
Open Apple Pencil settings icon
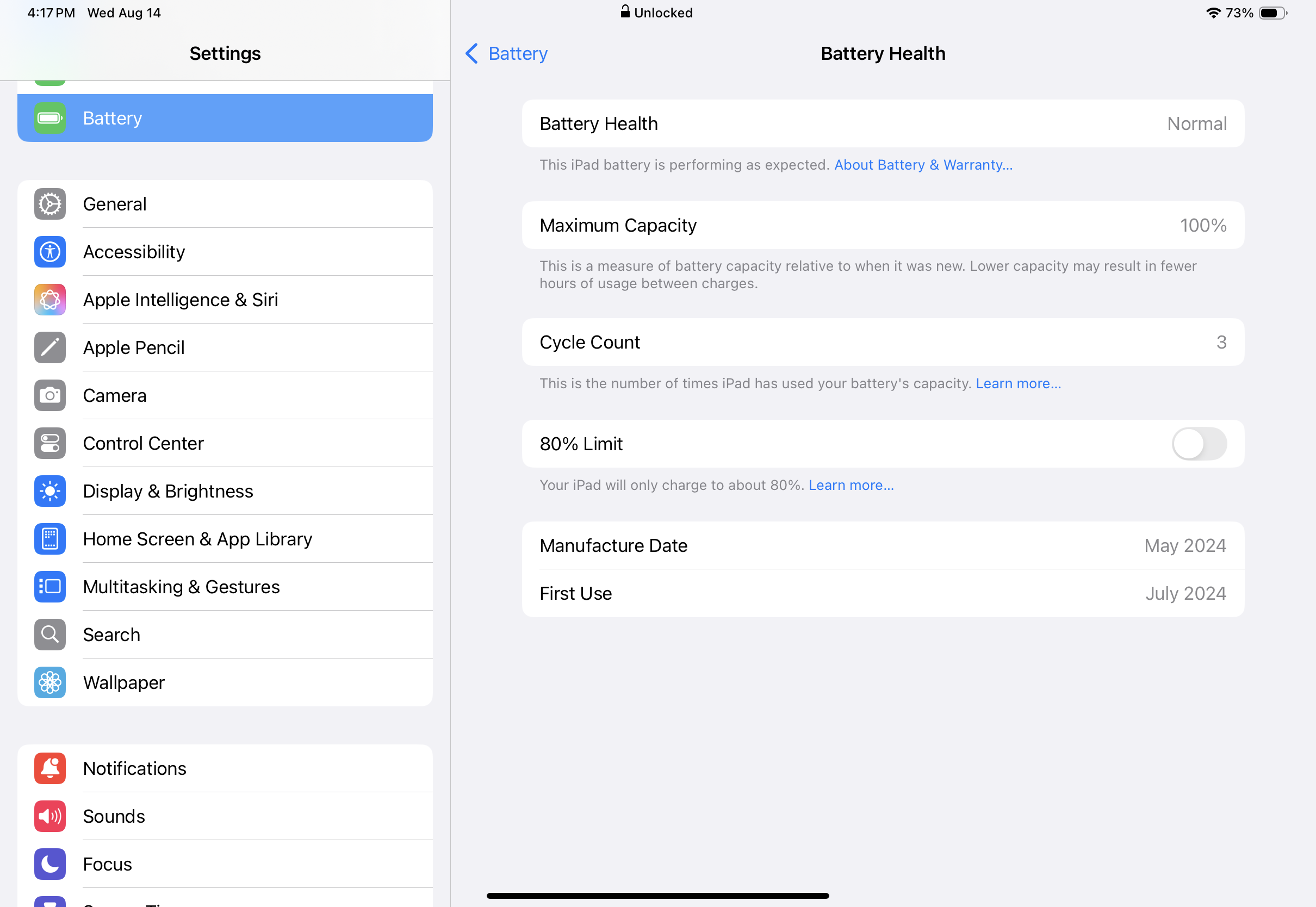tap(50, 347)
